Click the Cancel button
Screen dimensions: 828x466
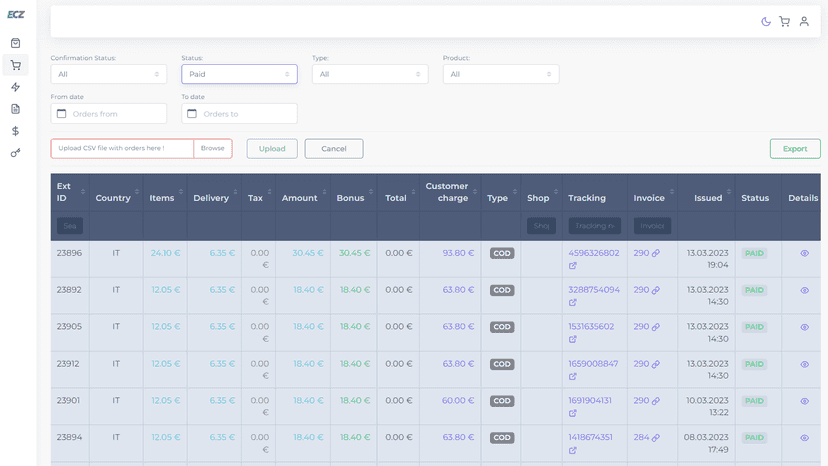[334, 148]
